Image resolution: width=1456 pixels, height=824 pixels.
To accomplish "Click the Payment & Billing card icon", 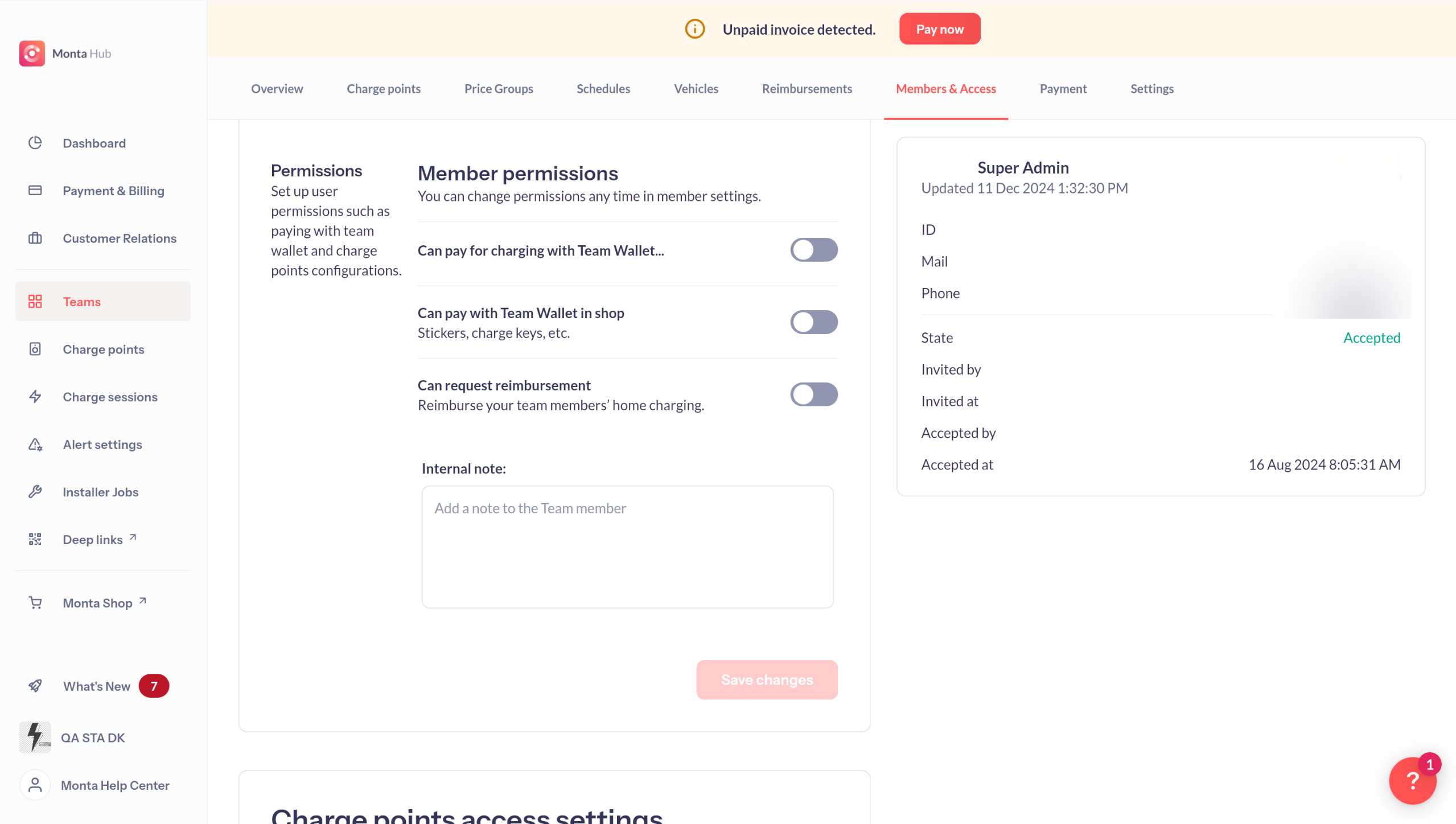I will tap(35, 191).
